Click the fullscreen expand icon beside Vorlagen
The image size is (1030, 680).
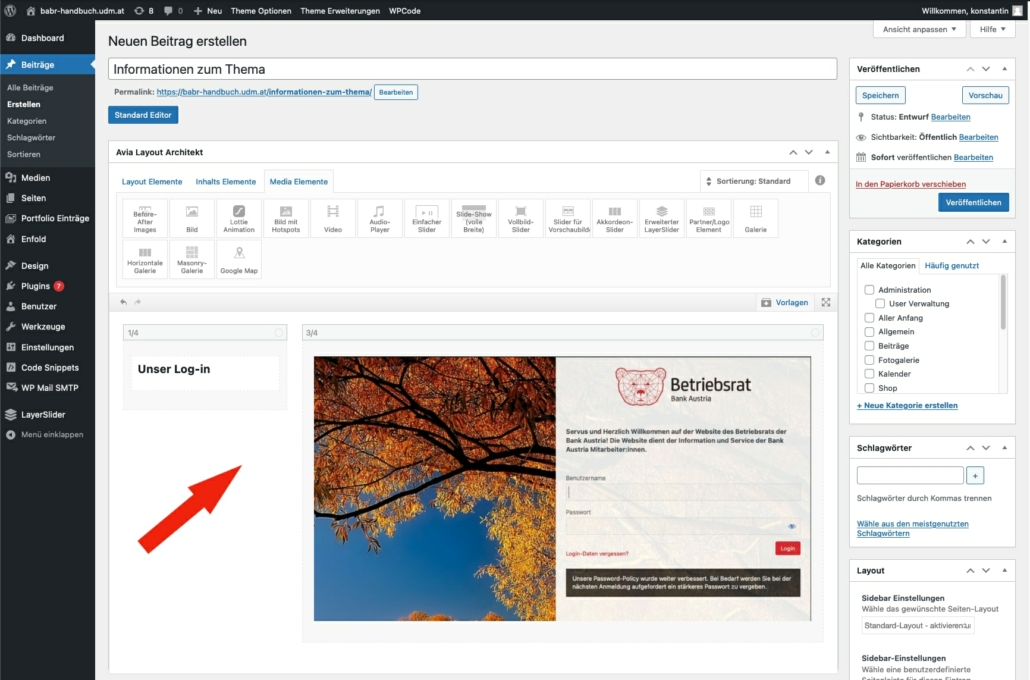pos(826,302)
